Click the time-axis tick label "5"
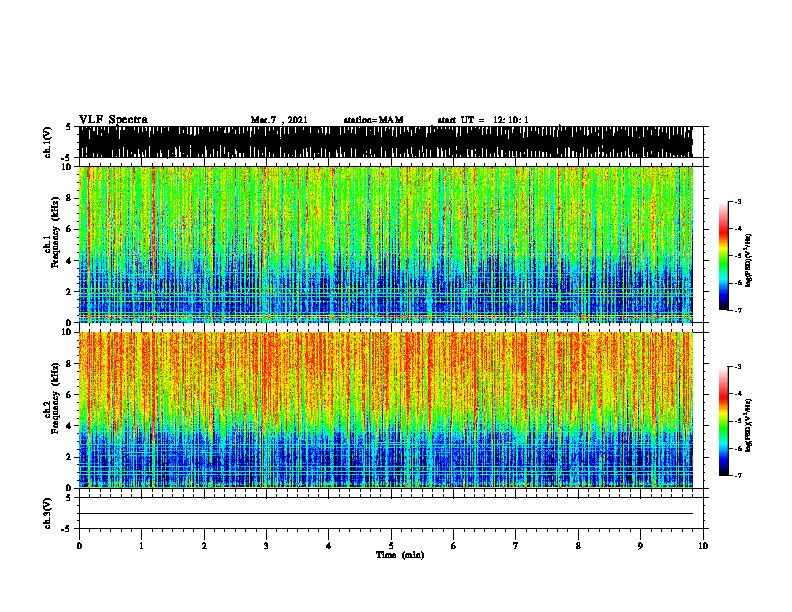The height and width of the screenshot is (612, 792). pyautogui.click(x=391, y=546)
